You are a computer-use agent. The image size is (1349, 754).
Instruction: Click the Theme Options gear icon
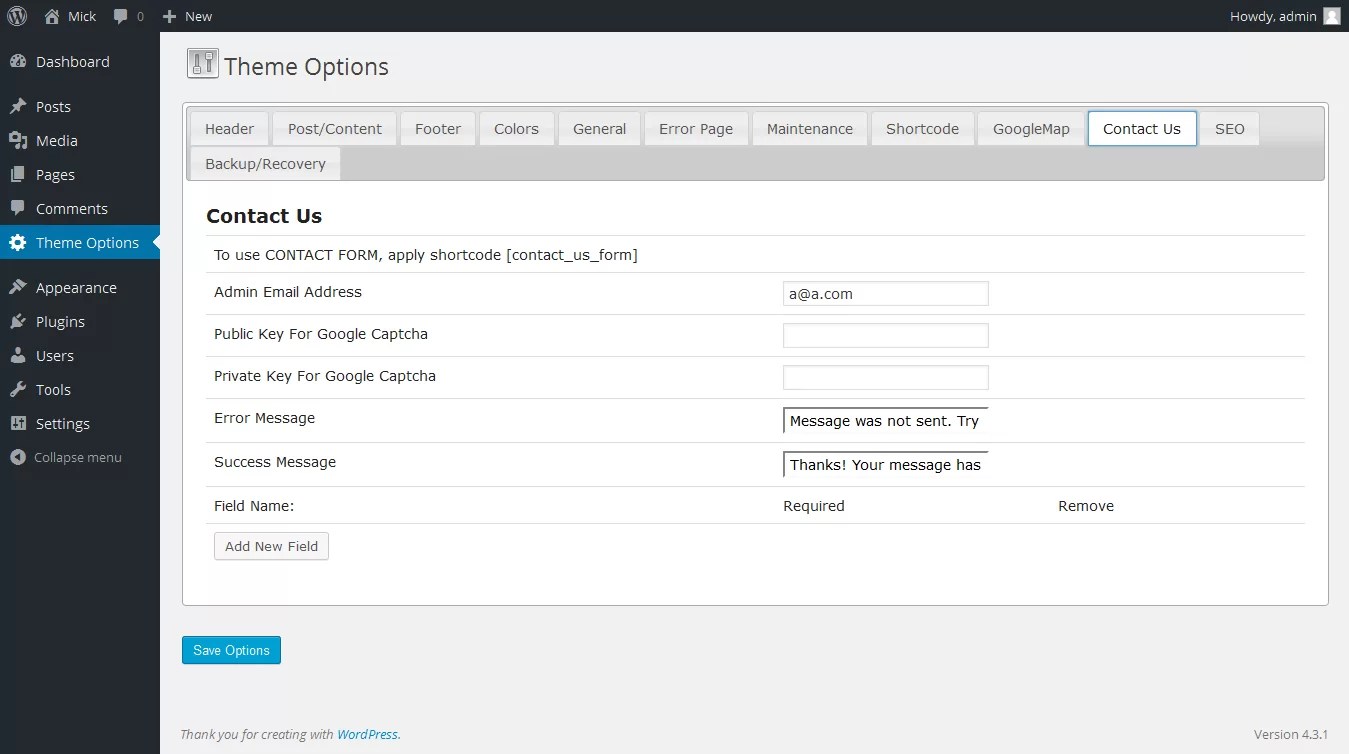point(18,242)
